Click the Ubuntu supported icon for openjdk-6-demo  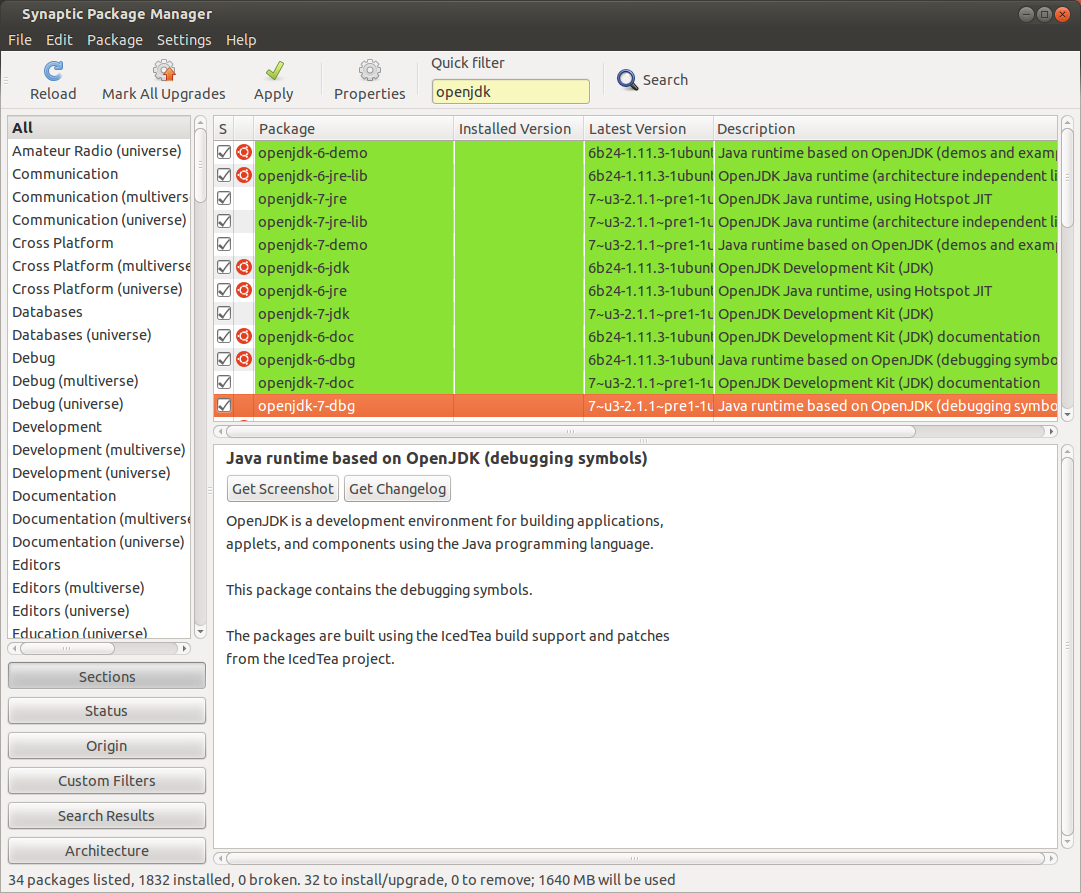coord(244,152)
